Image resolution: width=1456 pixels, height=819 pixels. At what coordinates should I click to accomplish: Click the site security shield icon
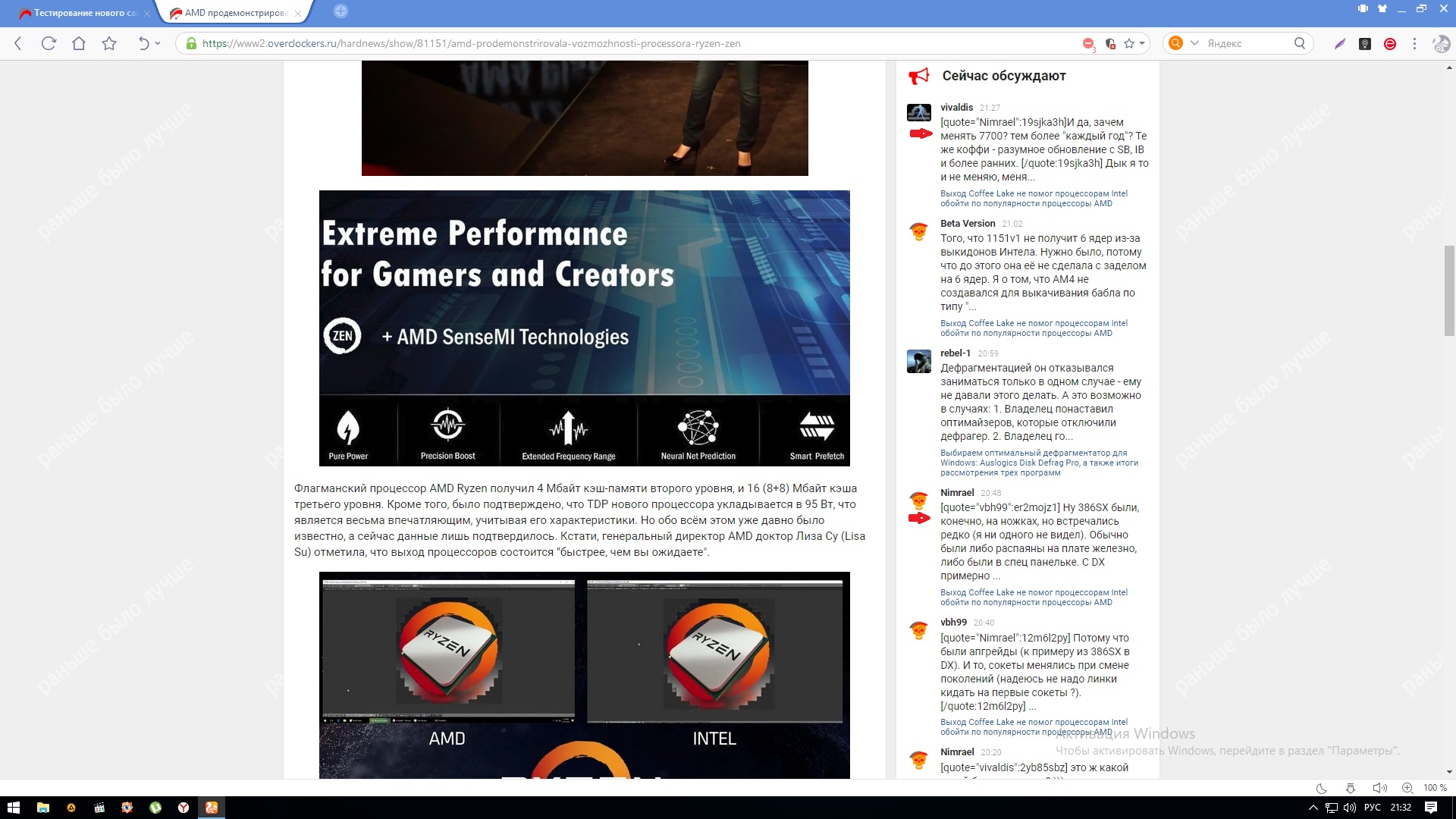click(x=1110, y=44)
